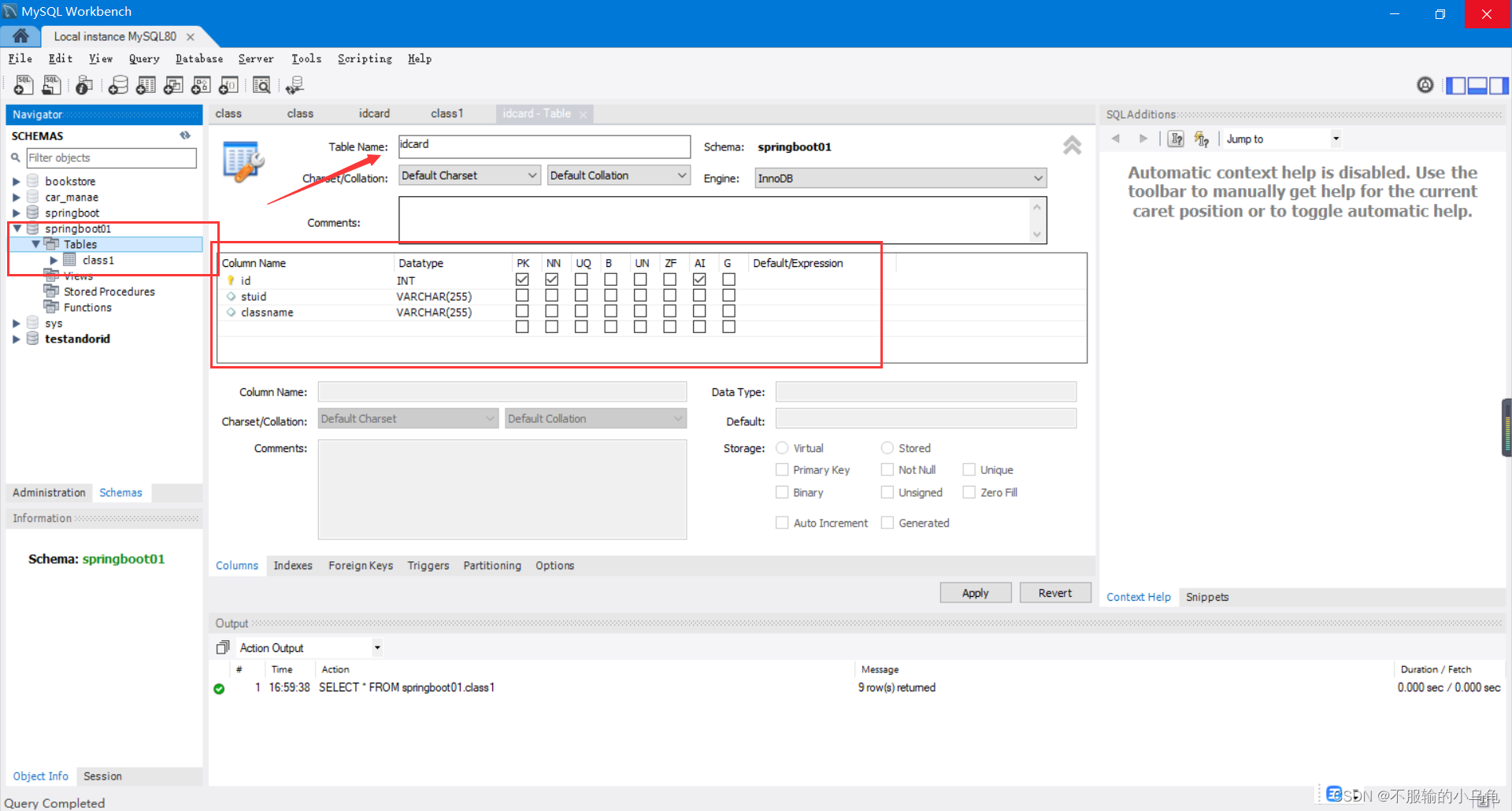Open a SQL script file icon
This screenshot has height=811, width=1512.
click(x=52, y=85)
